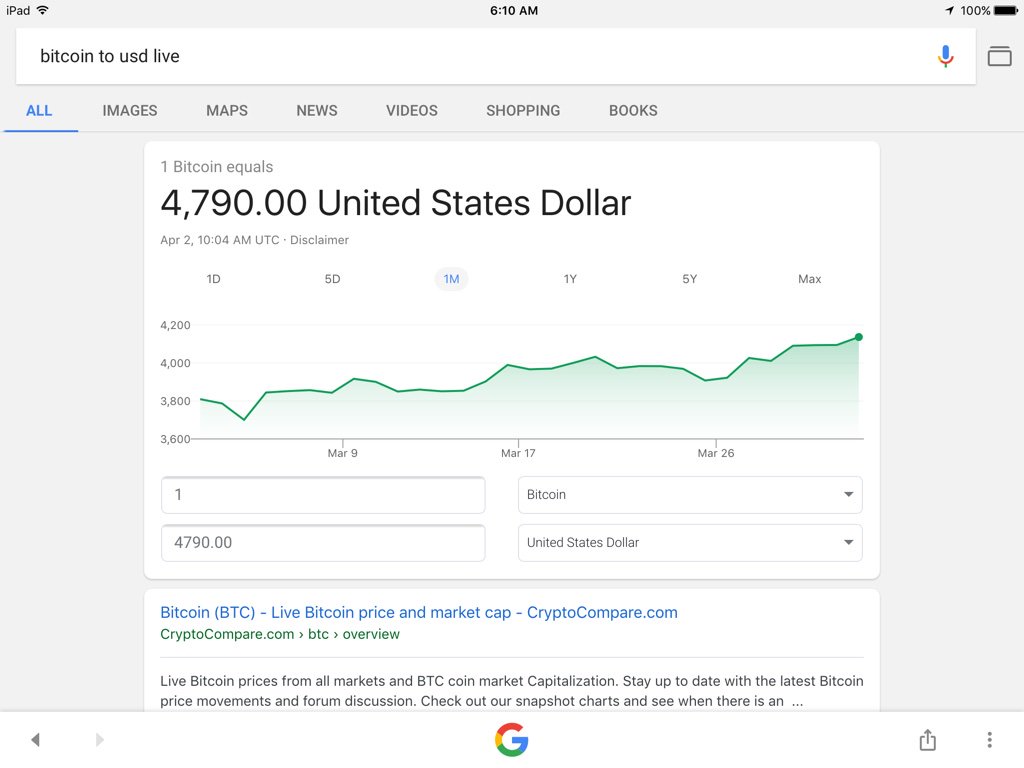The height and width of the screenshot is (768, 1024).
Task: Tap the voice search microphone icon
Action: (945, 56)
